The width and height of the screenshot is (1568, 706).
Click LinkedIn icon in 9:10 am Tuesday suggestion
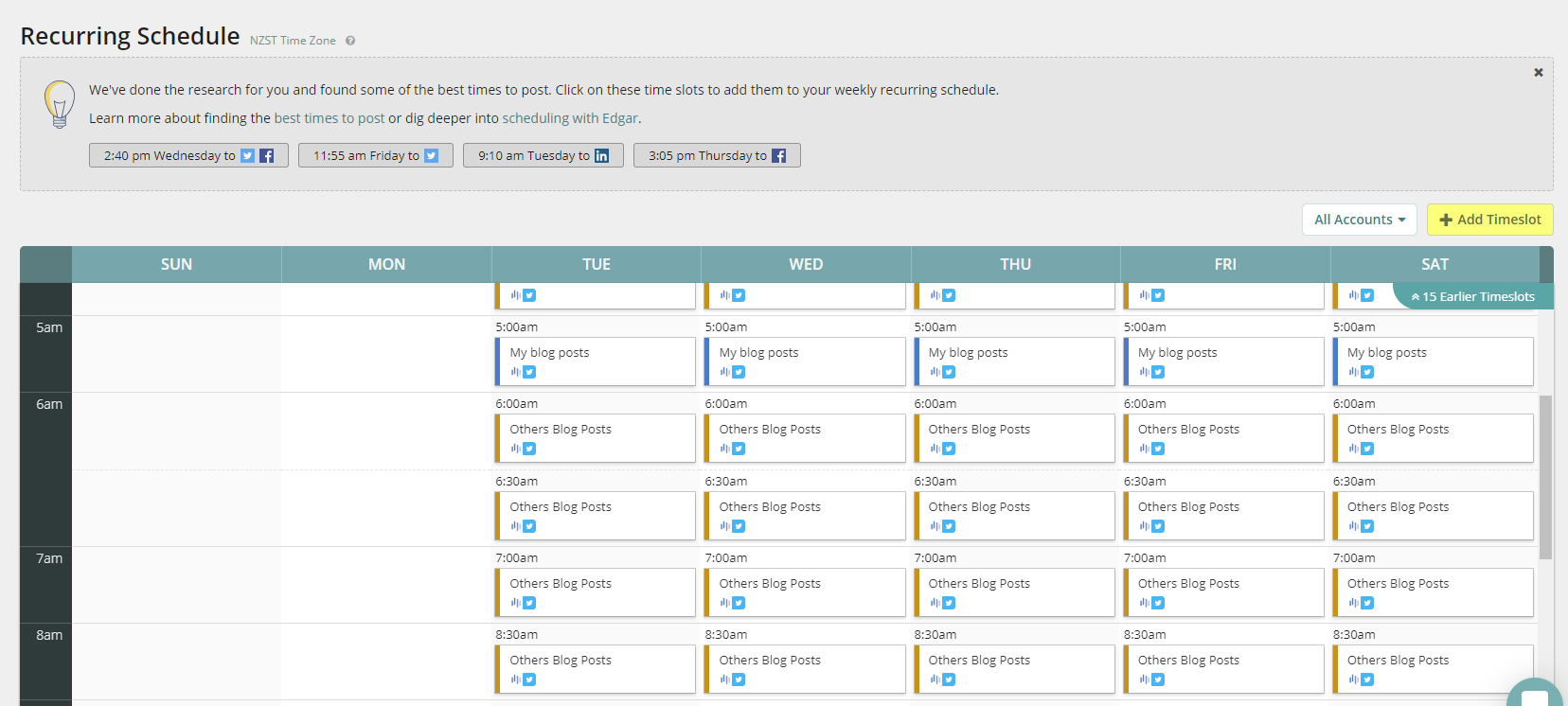point(601,155)
